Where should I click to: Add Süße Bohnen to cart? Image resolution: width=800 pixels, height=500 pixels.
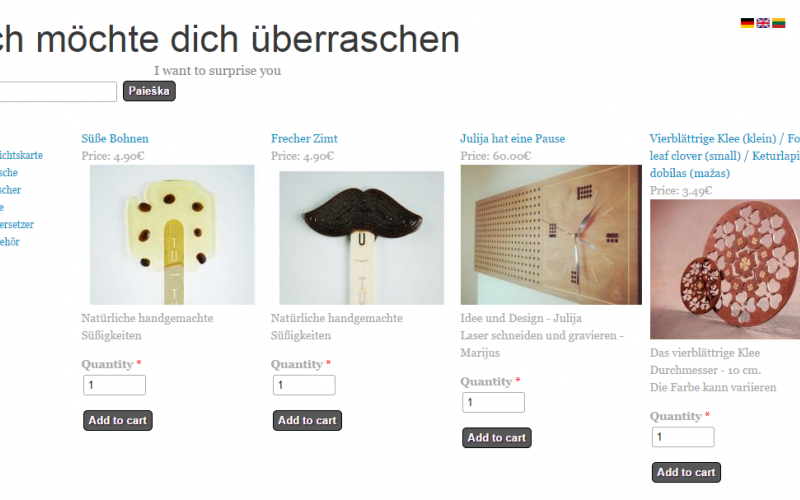pyautogui.click(x=118, y=420)
